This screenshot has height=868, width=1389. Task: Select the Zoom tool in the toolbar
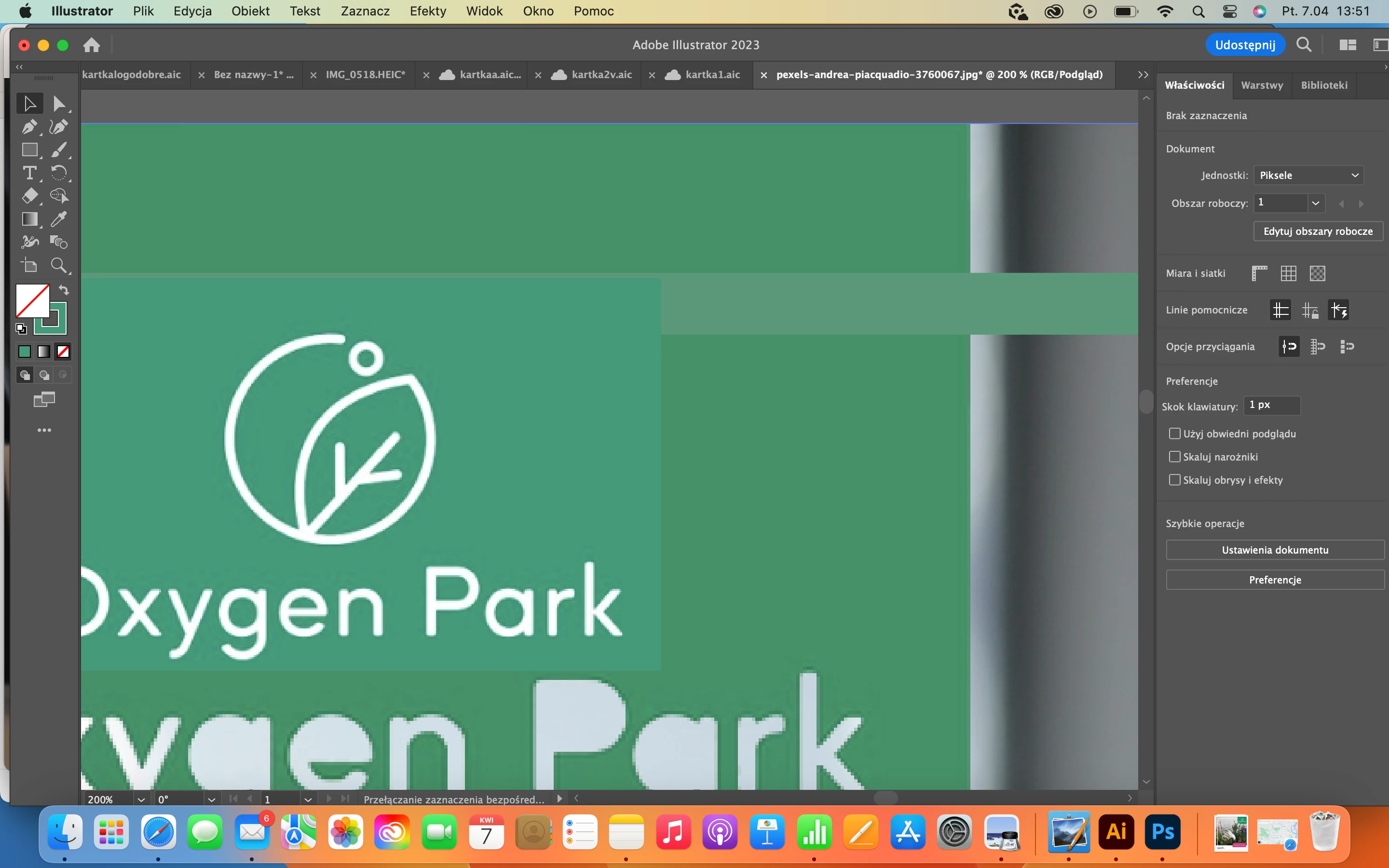pos(58,265)
